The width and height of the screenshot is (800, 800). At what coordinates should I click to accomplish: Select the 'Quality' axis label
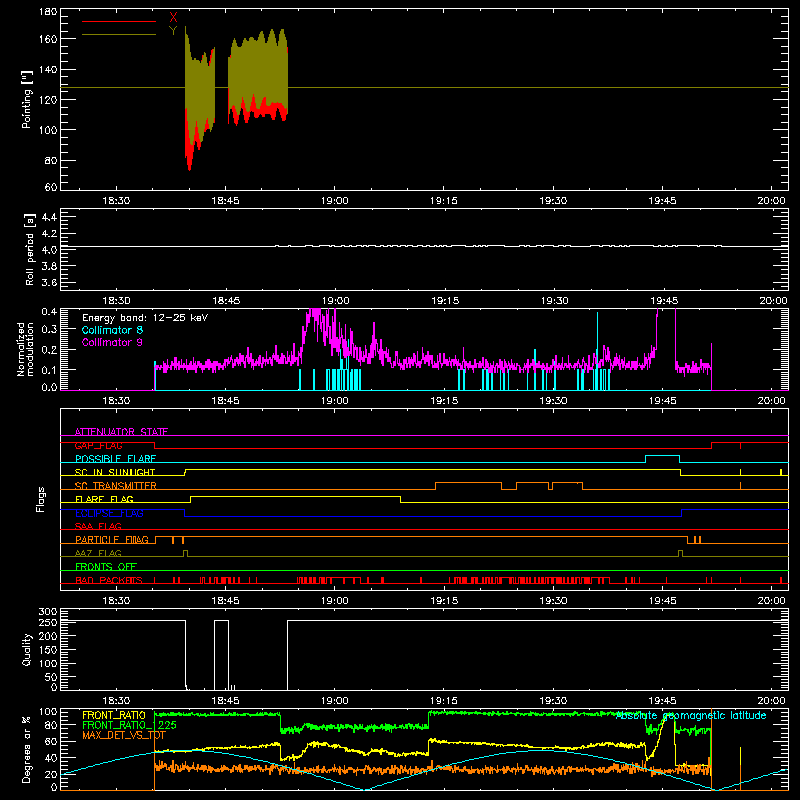pos(27,649)
